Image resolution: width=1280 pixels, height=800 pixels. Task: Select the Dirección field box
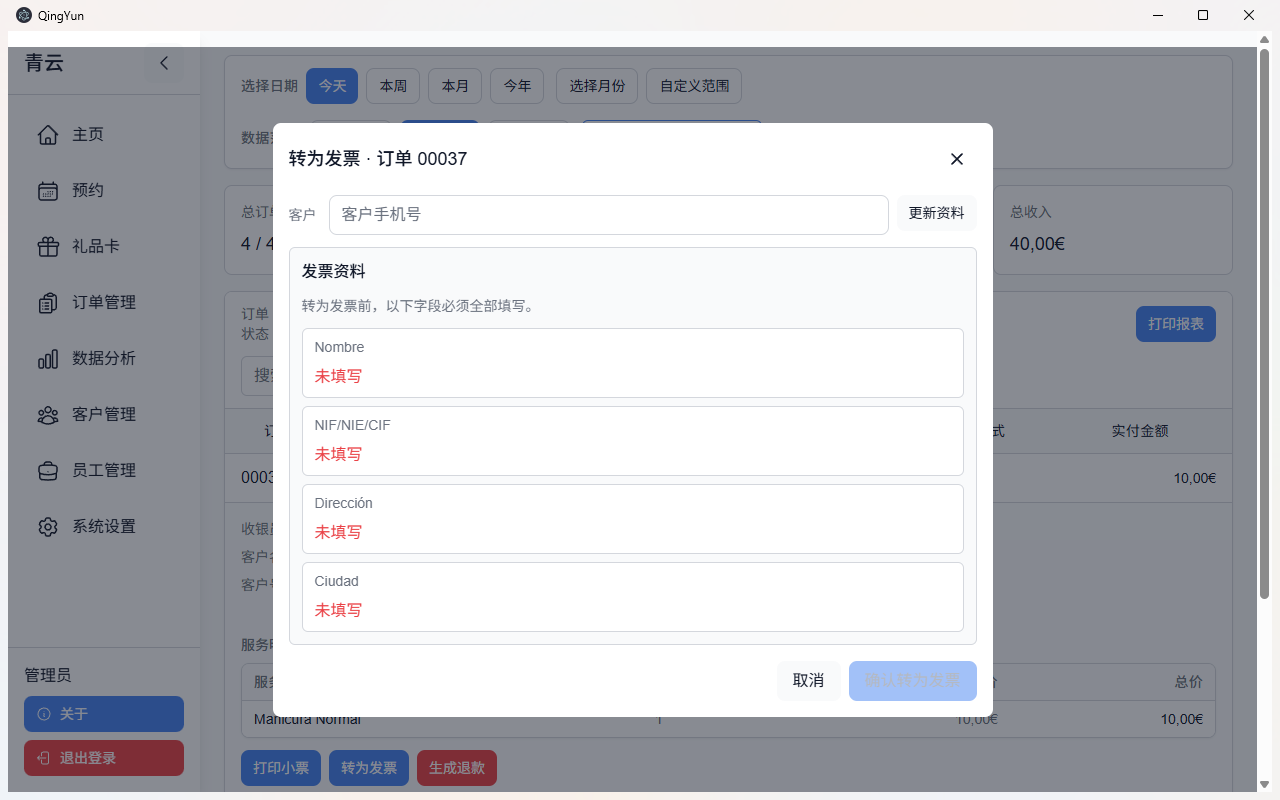[633, 519]
